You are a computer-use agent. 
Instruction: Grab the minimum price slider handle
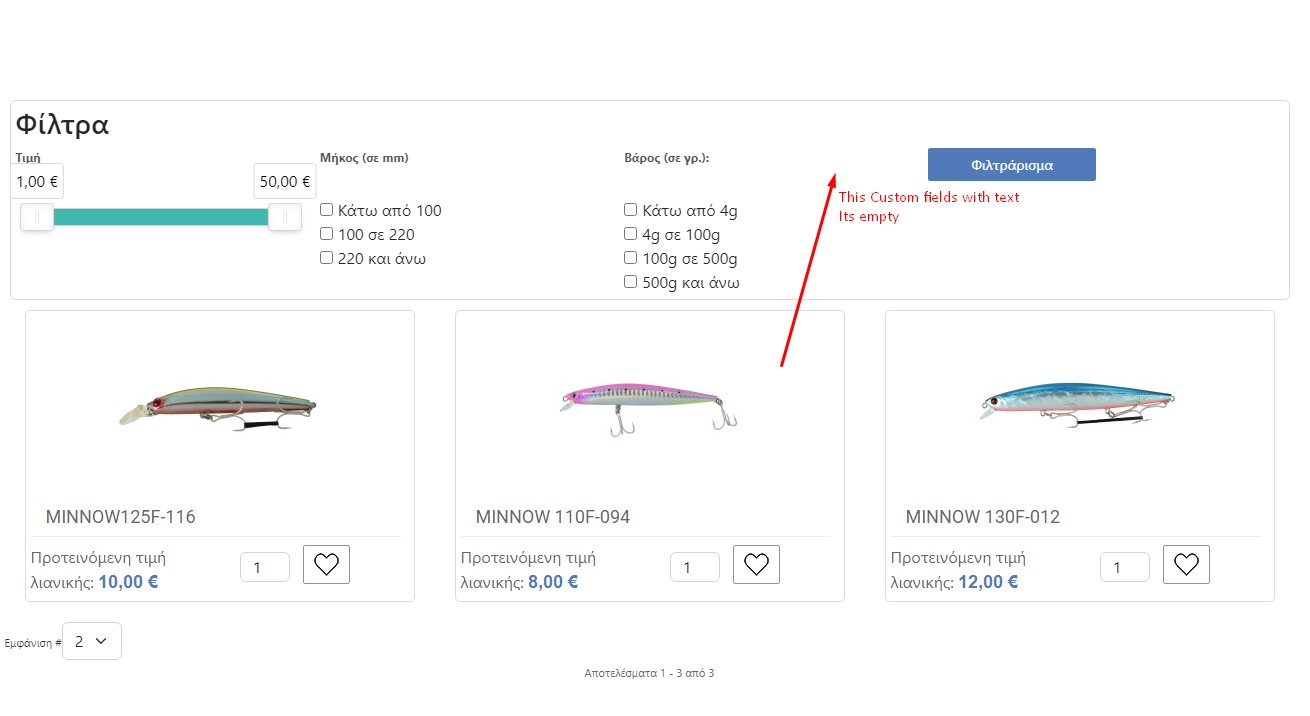(37, 216)
